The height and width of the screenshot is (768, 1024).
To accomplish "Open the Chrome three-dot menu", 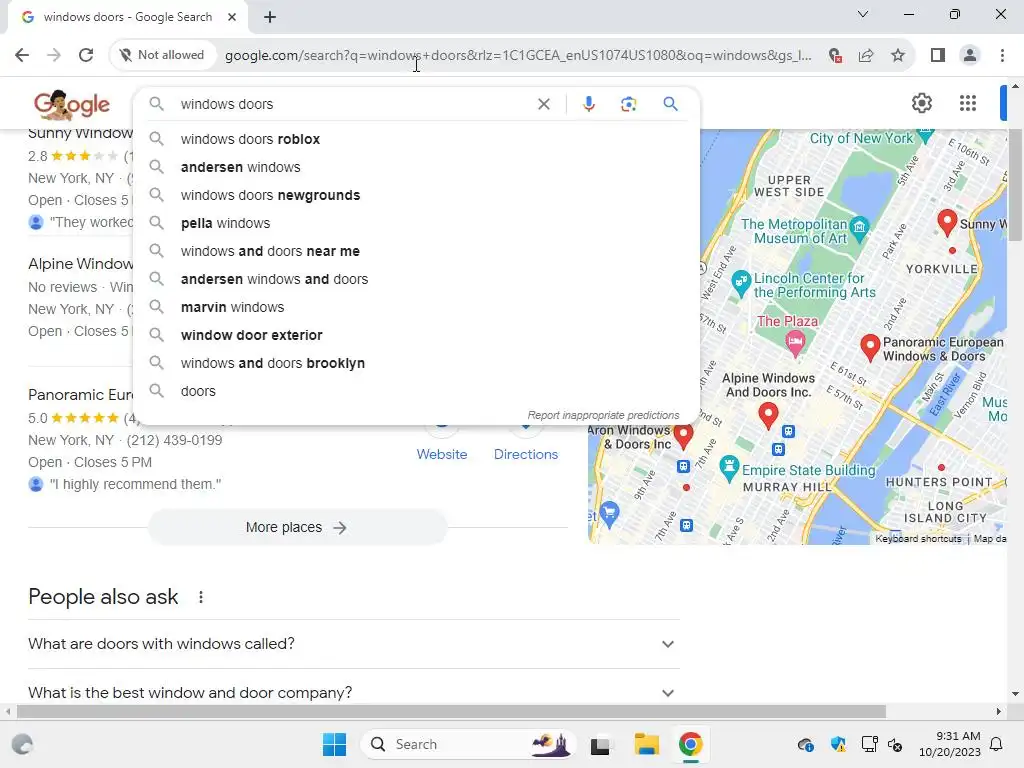I will (1002, 56).
